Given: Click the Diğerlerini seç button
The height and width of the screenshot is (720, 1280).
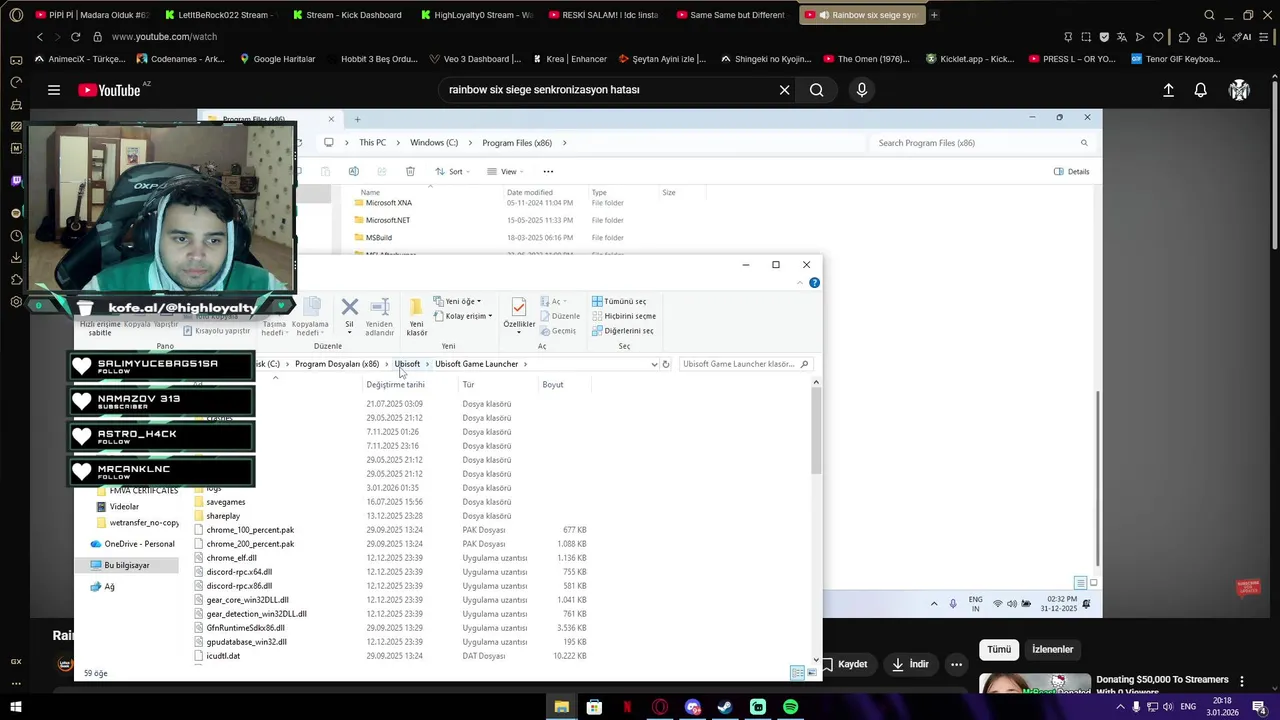Looking at the screenshot, I should point(623,331).
